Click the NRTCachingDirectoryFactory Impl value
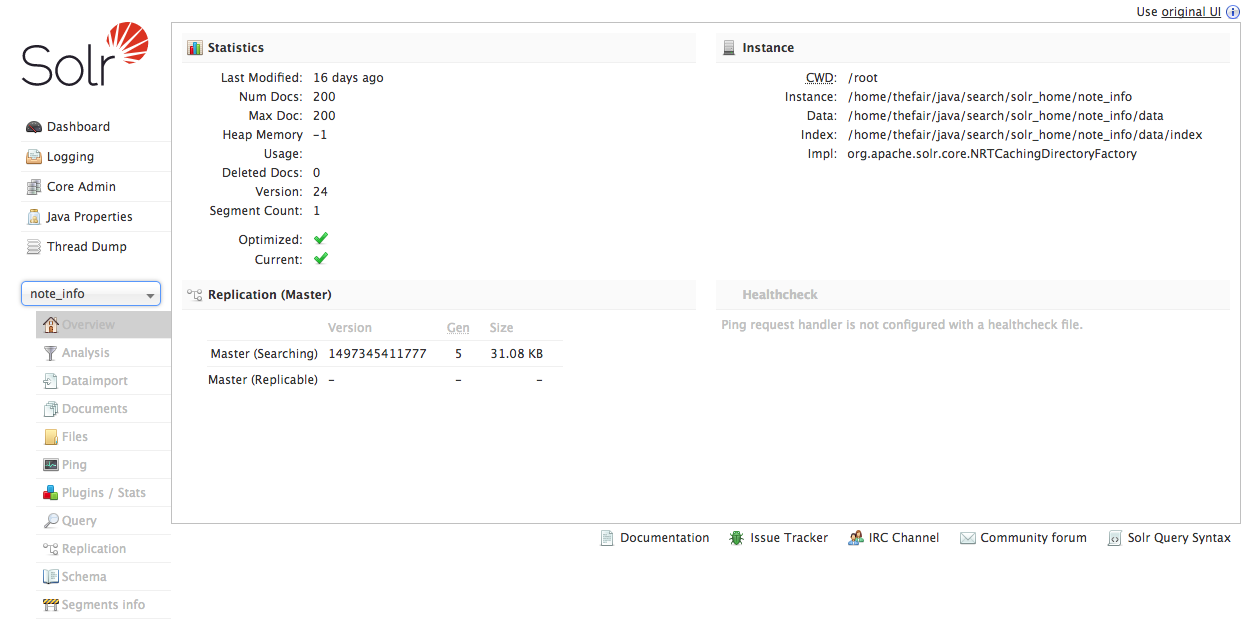This screenshot has height=643, width=1258. point(992,154)
